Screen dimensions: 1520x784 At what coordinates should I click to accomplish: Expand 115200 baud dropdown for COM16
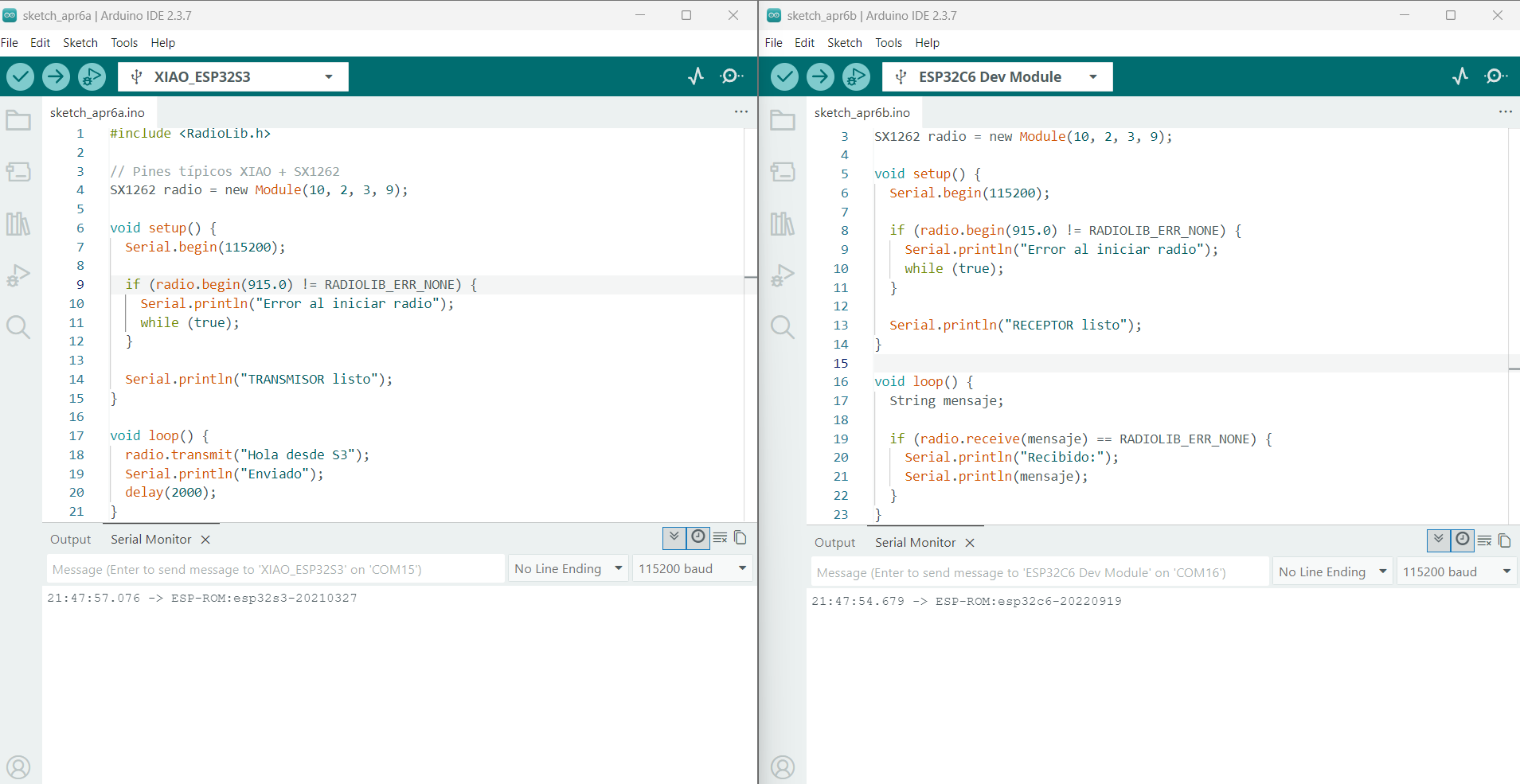point(1456,571)
